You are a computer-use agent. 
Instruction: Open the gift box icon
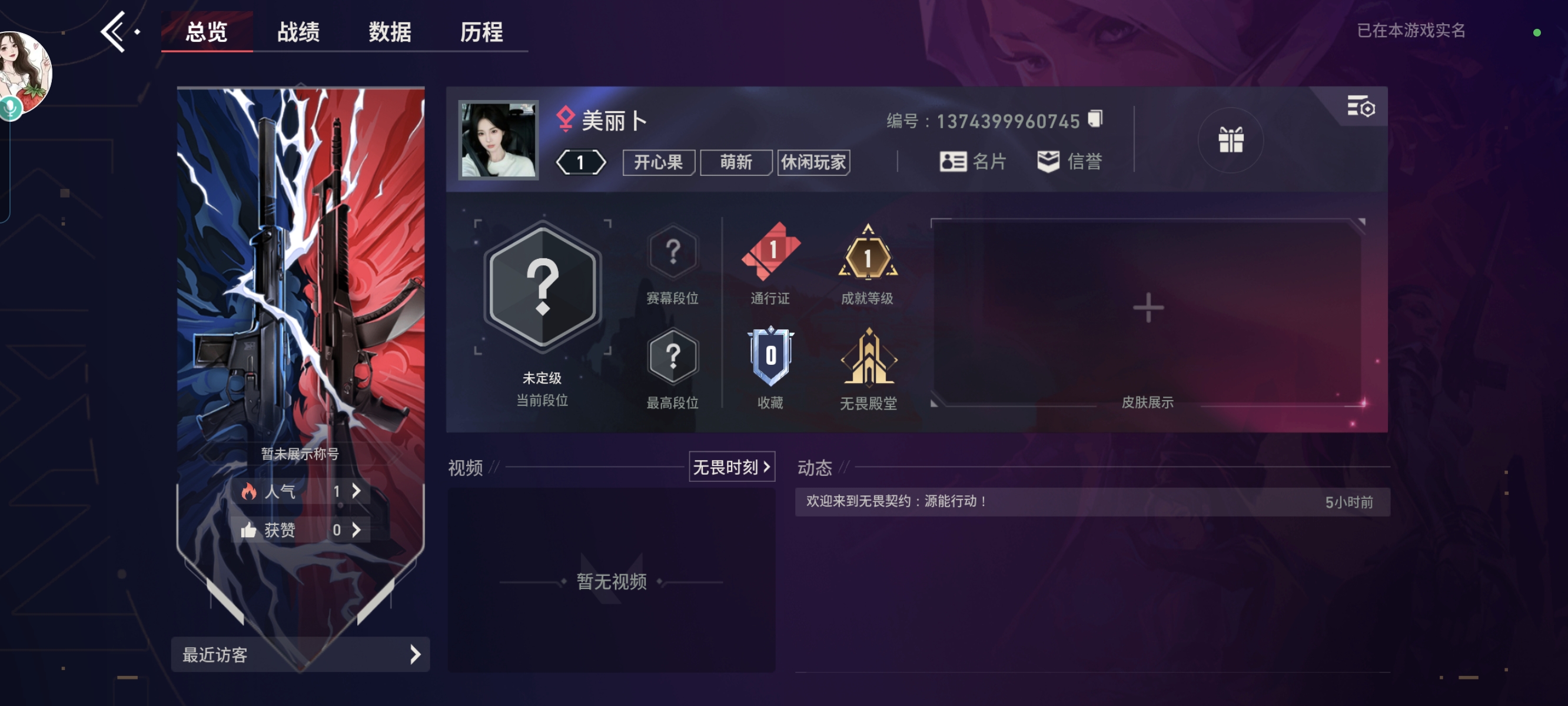[x=1230, y=141]
